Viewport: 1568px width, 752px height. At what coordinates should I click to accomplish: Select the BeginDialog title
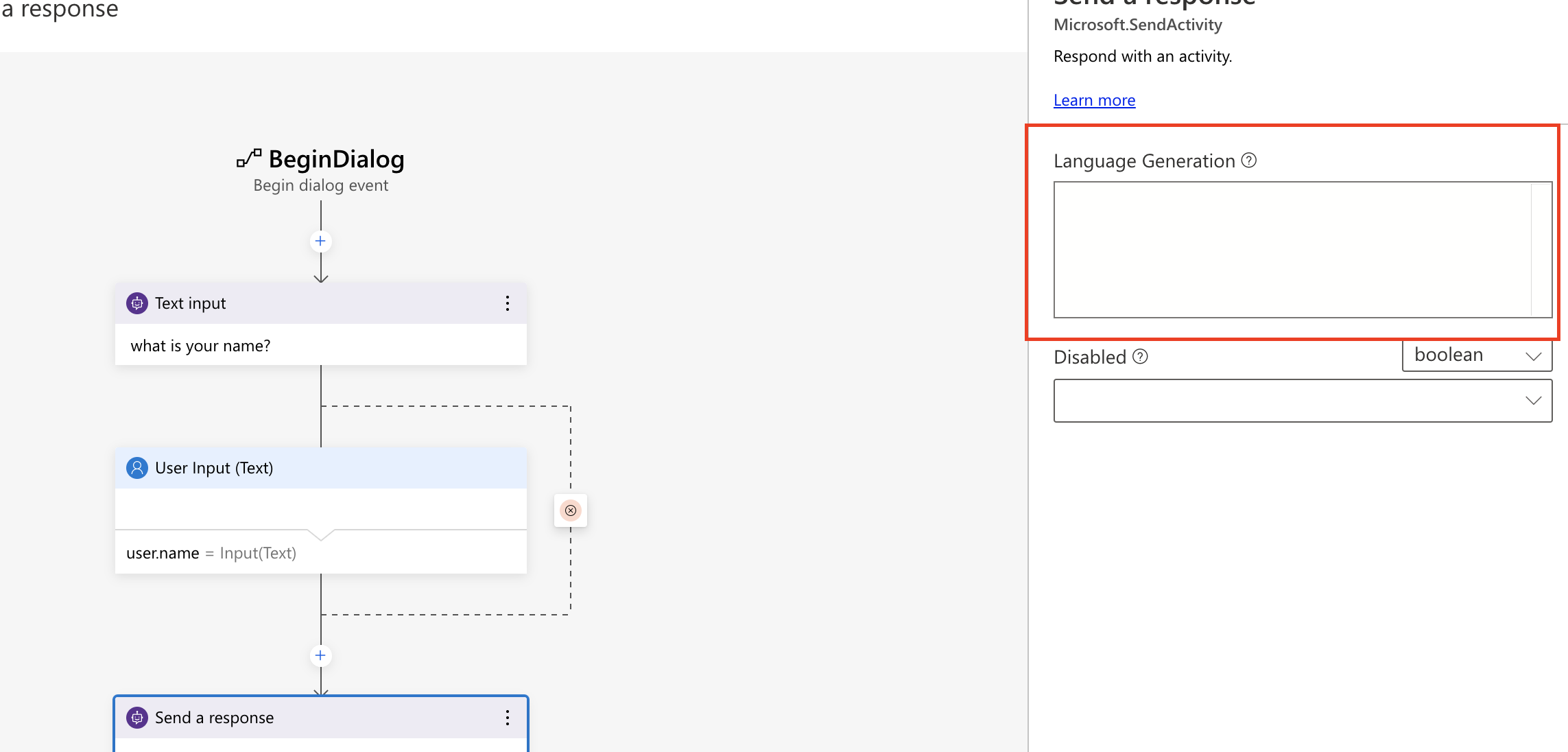tap(336, 159)
